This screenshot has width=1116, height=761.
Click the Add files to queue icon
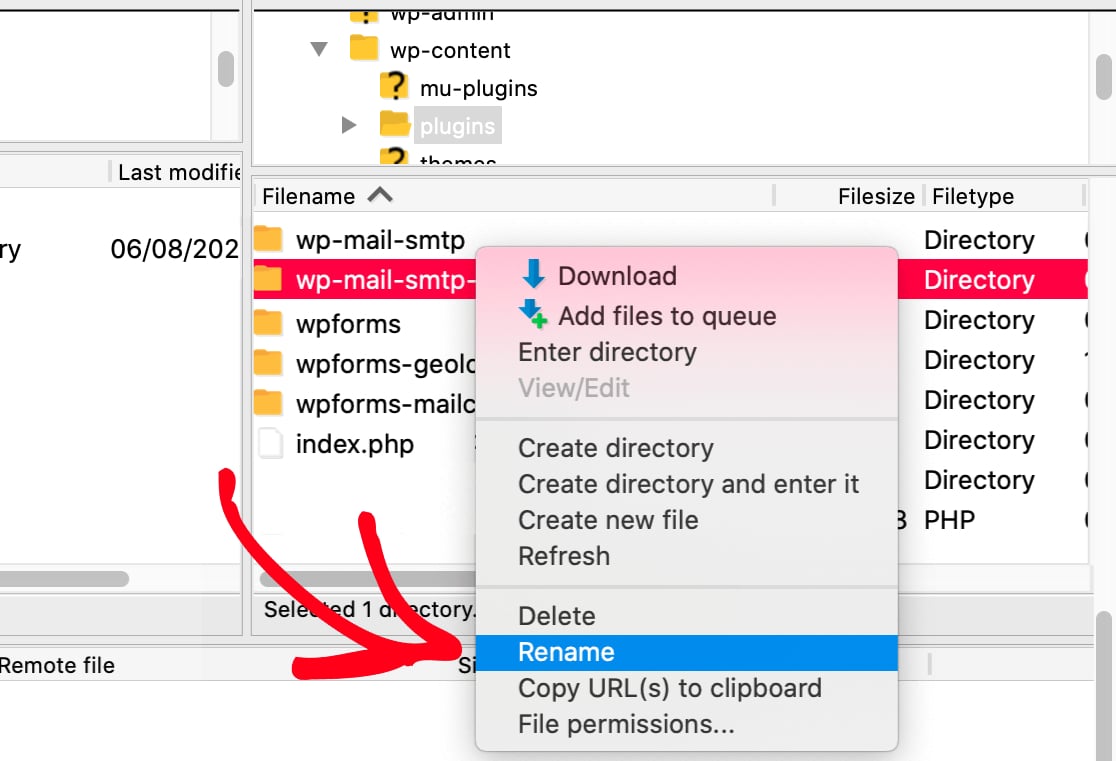pos(533,314)
